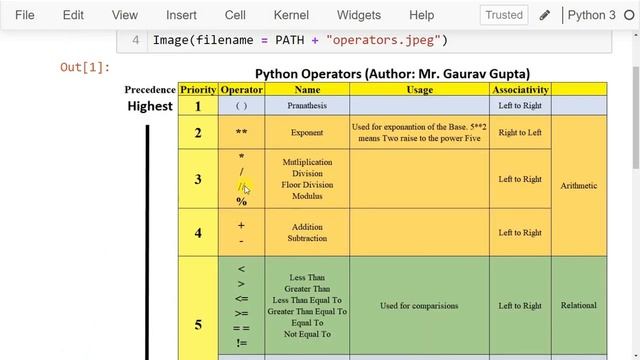This screenshot has width=640, height=360.
Task: Click the Operator column header
Action: (x=242, y=89)
